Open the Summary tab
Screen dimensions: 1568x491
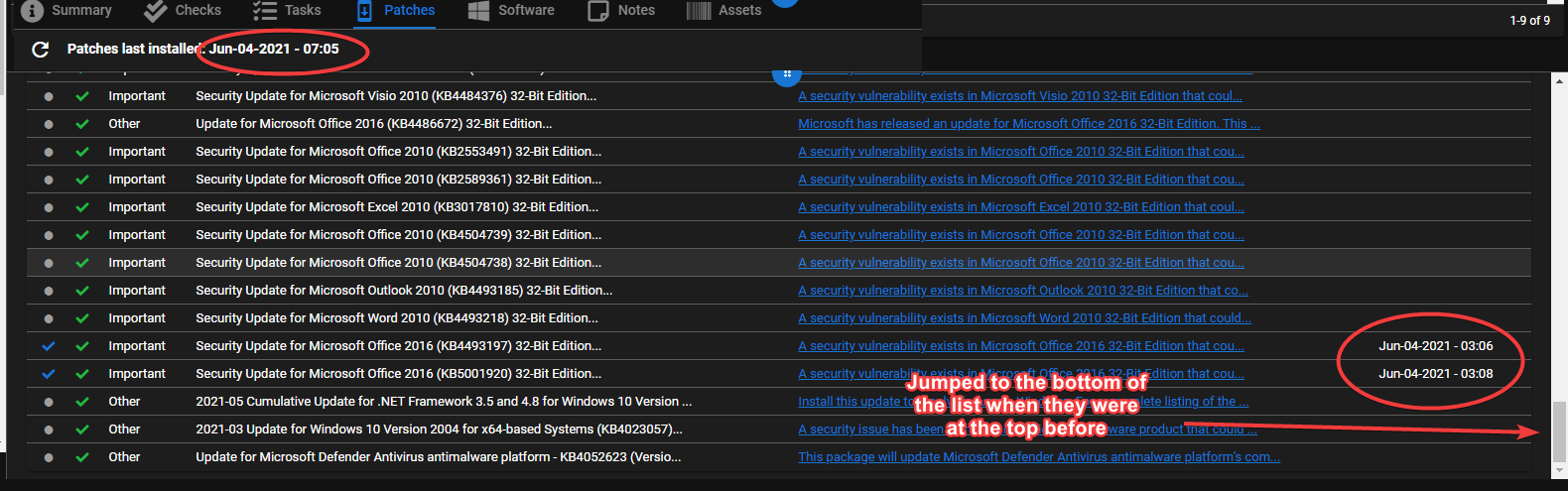pyautogui.click(x=66, y=10)
